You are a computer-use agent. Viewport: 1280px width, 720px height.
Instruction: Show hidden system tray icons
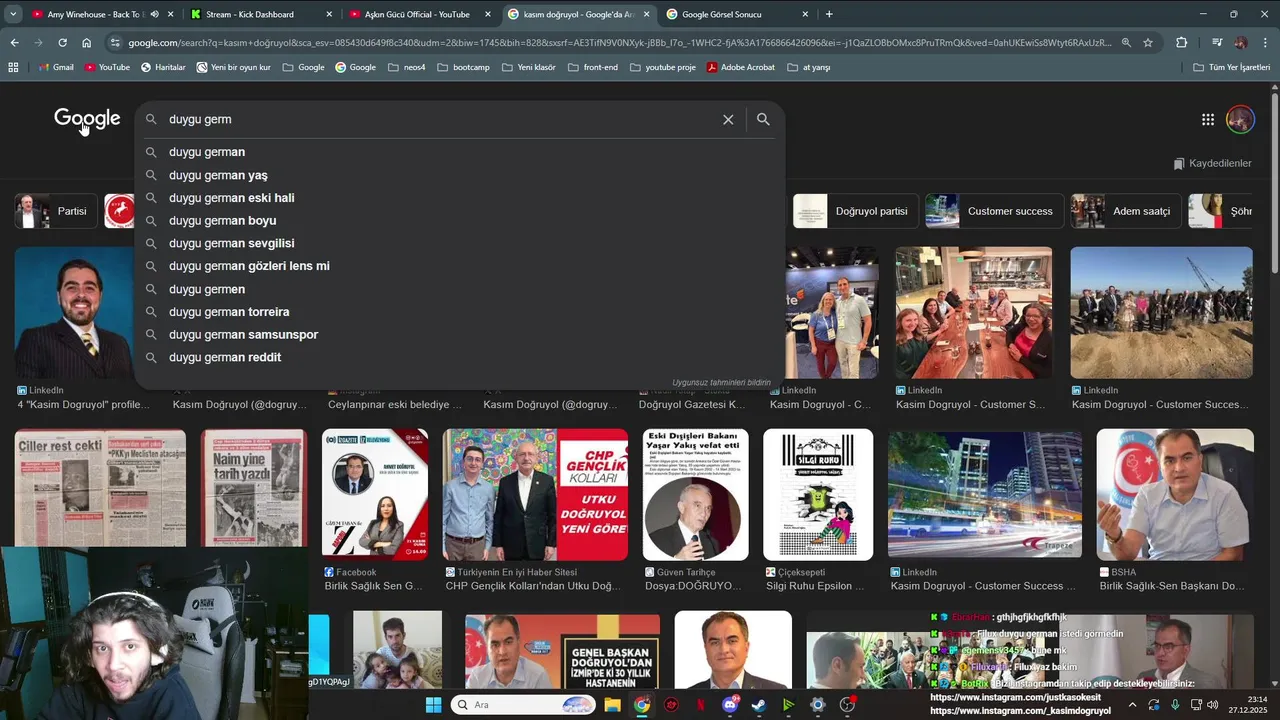(x=1132, y=705)
